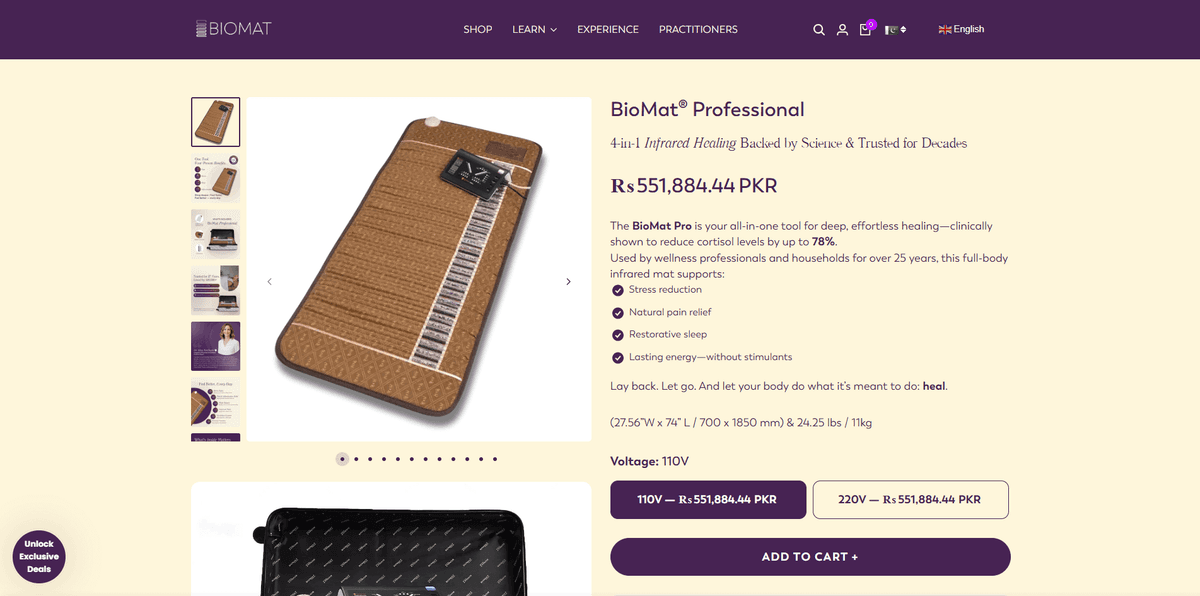Show previous product image arrow
The height and width of the screenshot is (596, 1200).
click(x=269, y=282)
